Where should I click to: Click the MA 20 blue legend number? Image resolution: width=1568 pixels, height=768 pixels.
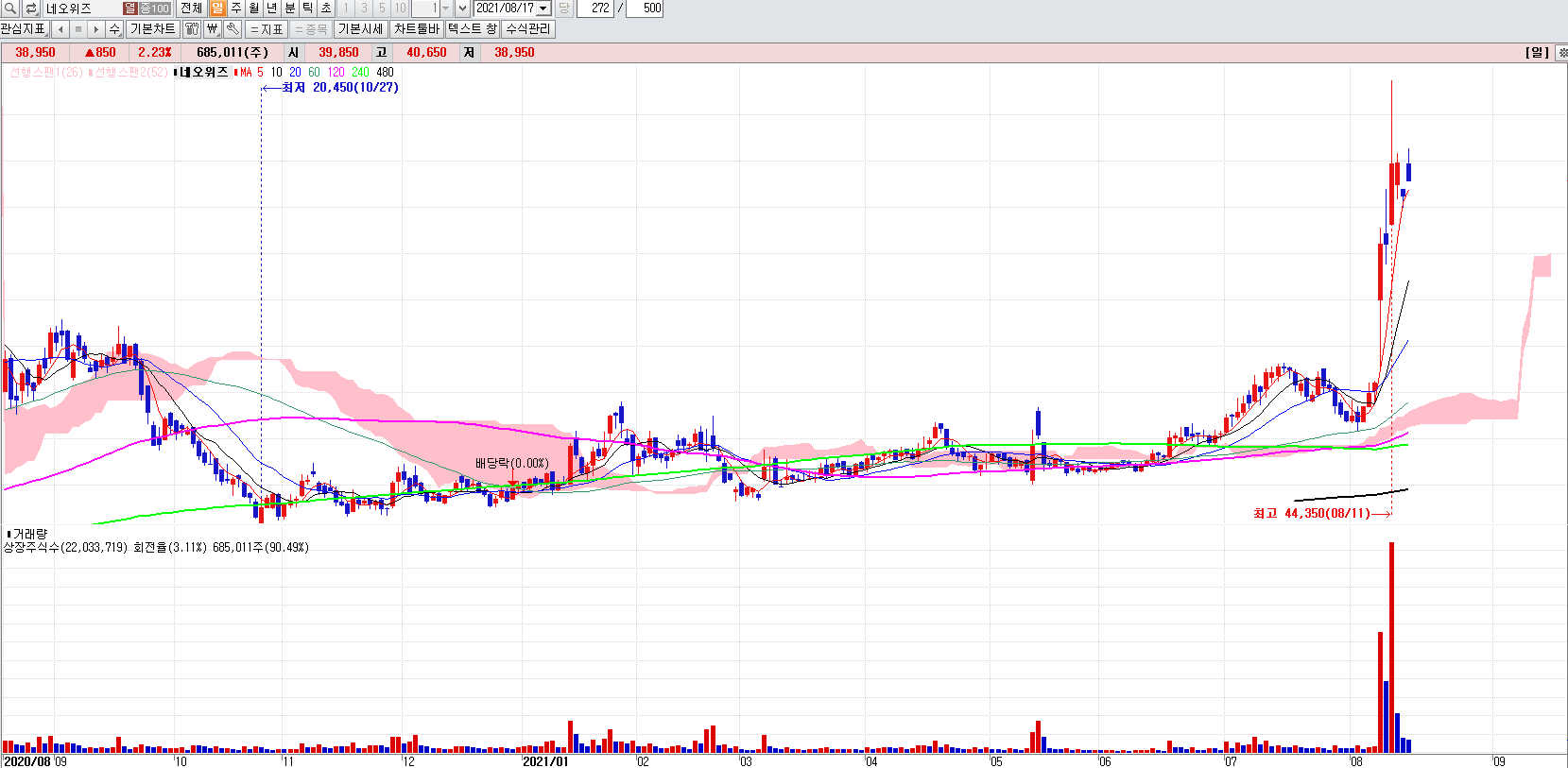(295, 73)
